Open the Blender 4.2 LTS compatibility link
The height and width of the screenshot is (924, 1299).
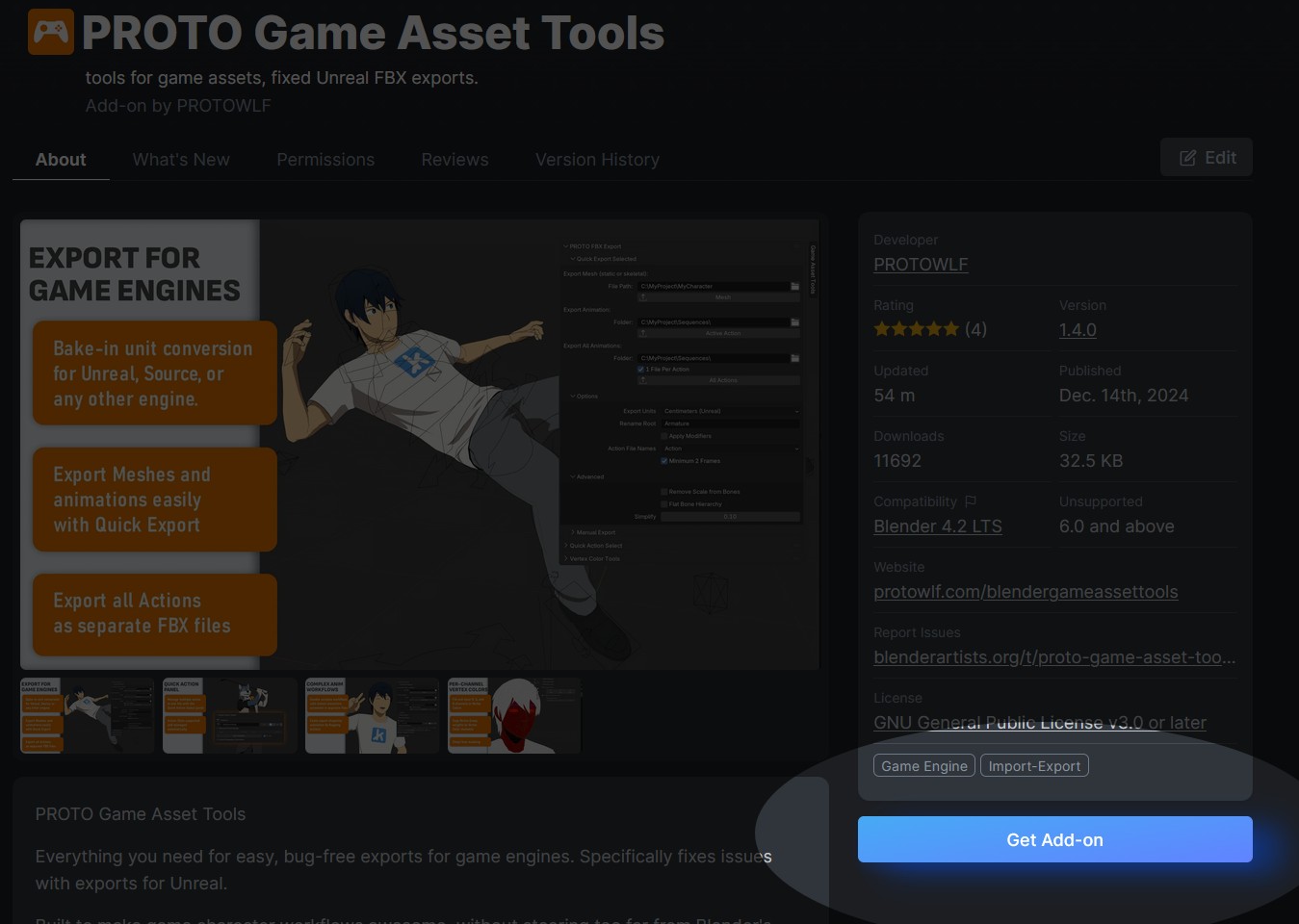(937, 526)
